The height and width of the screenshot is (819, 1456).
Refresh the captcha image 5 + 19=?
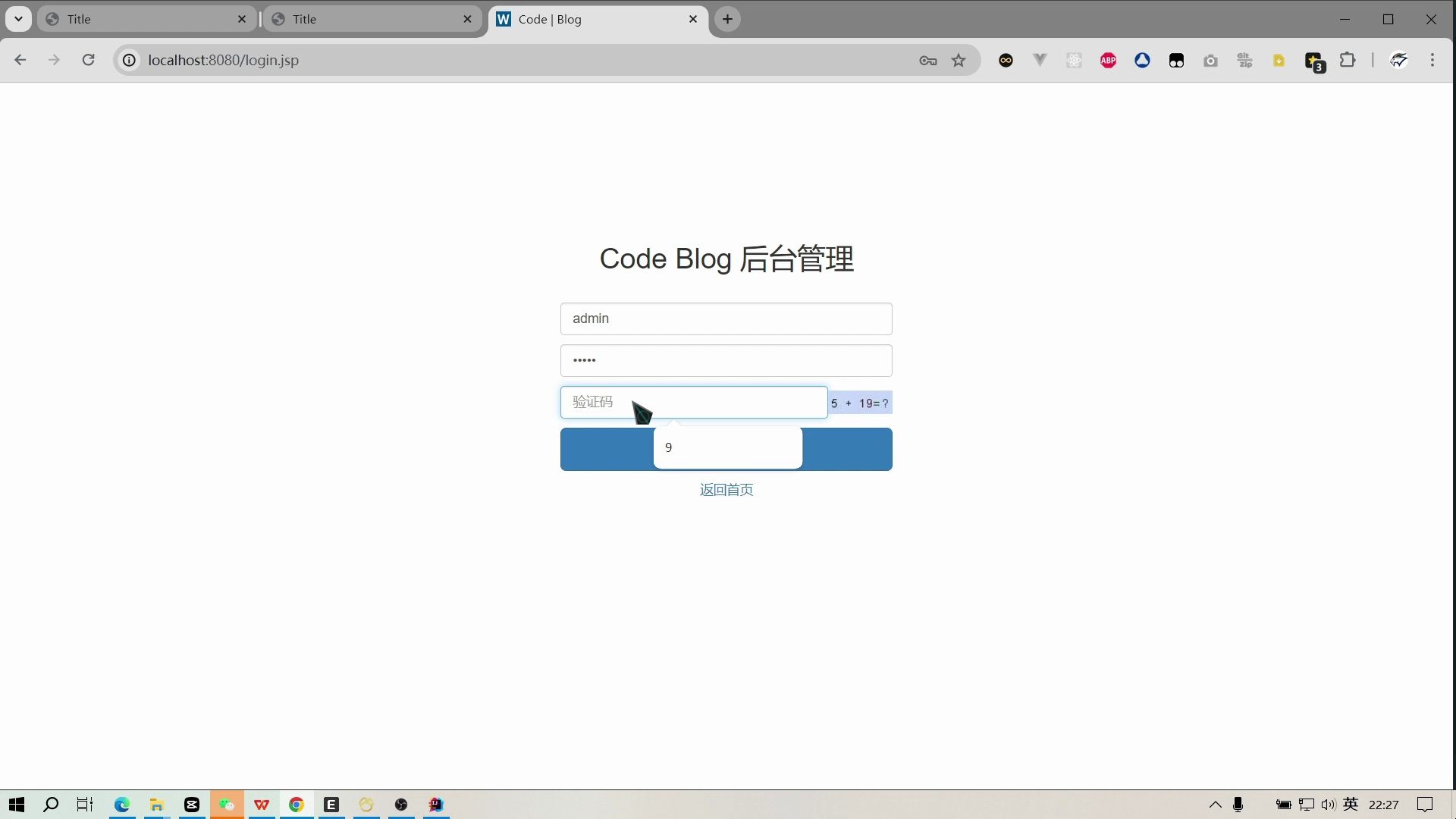pyautogui.click(x=859, y=403)
